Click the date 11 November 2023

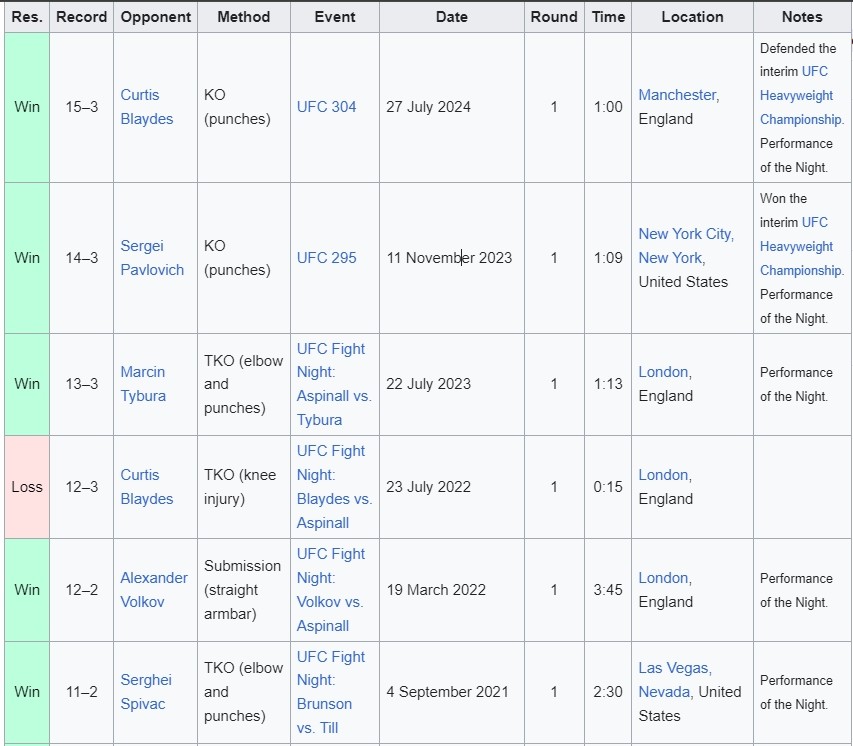pos(449,258)
